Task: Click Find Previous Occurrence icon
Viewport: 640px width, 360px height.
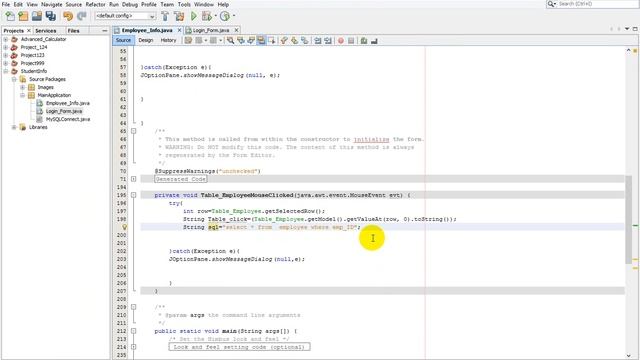Action: tap(241, 40)
